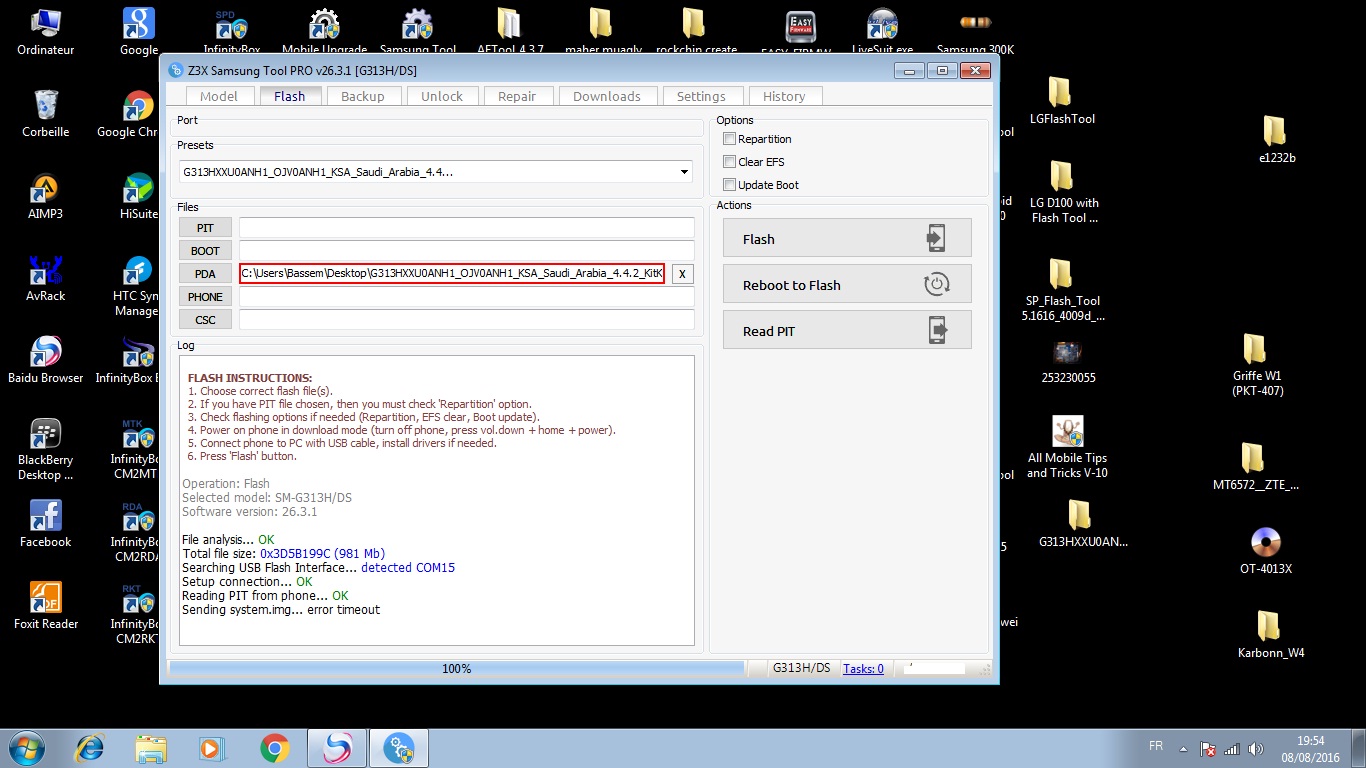Click the Flash action button
This screenshot has width=1366, height=768.
pos(847,239)
